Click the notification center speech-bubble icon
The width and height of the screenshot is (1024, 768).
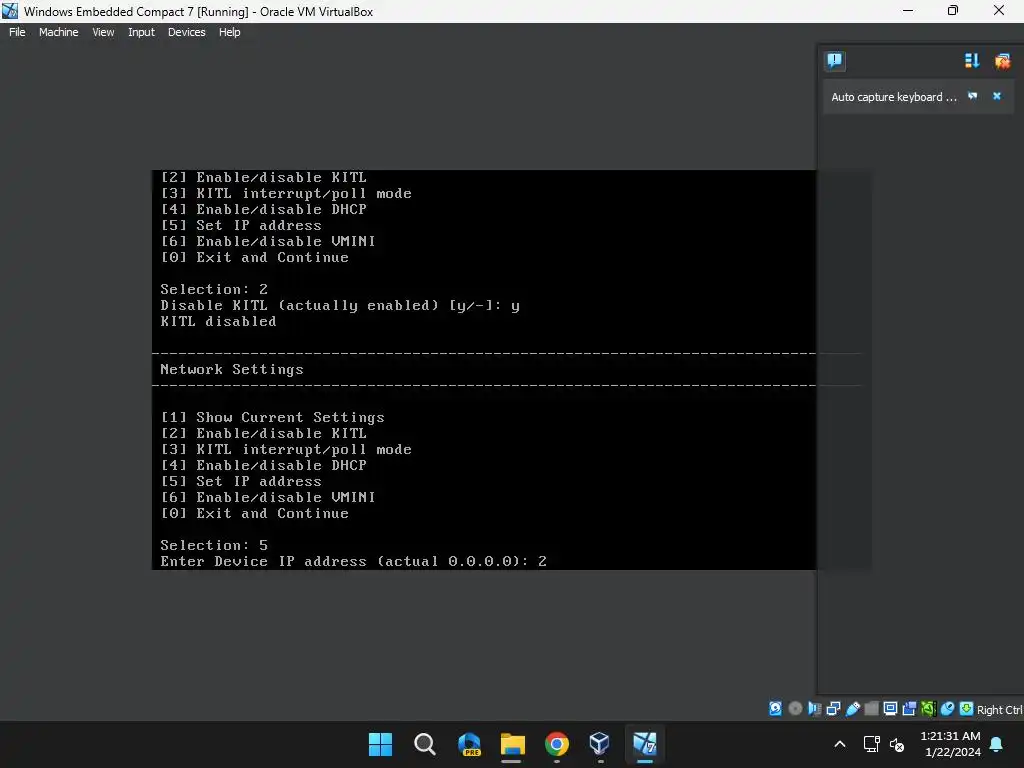[834, 61]
